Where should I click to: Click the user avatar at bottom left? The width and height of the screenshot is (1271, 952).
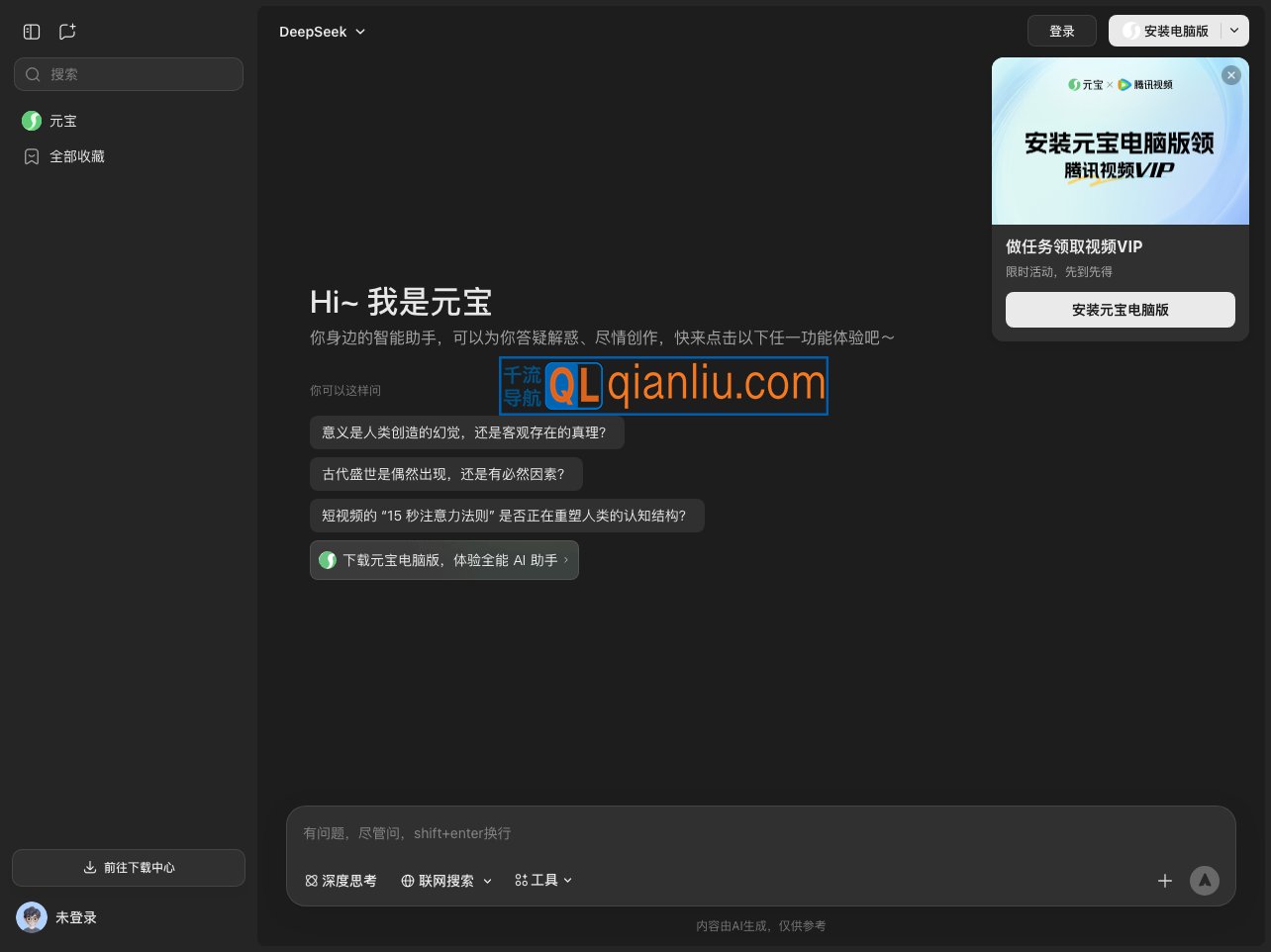coord(32,917)
